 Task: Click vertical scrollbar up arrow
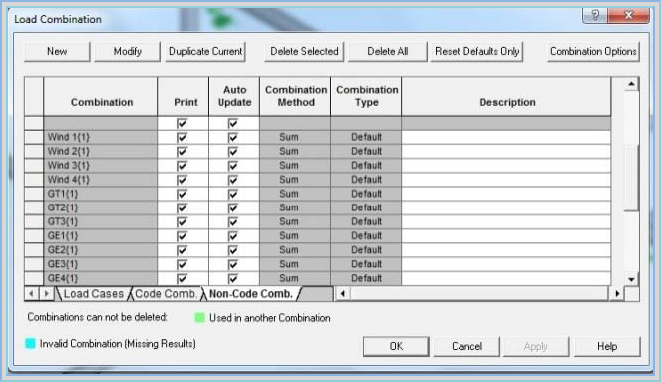pyautogui.click(x=631, y=84)
